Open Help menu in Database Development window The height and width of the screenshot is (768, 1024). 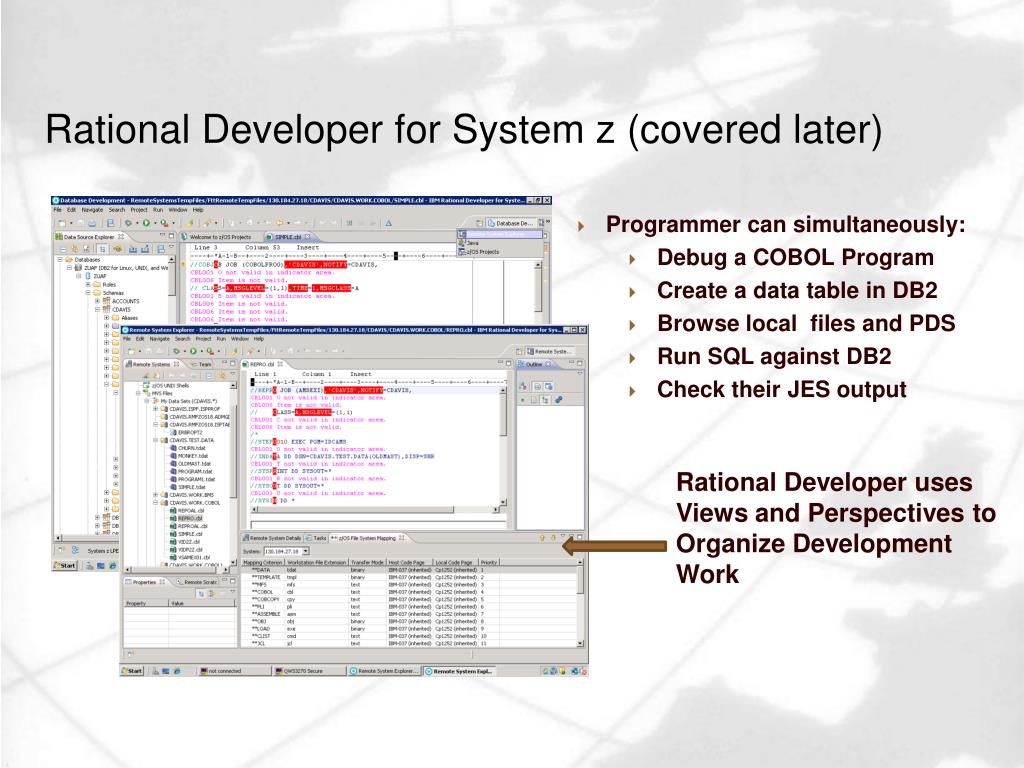coord(198,210)
